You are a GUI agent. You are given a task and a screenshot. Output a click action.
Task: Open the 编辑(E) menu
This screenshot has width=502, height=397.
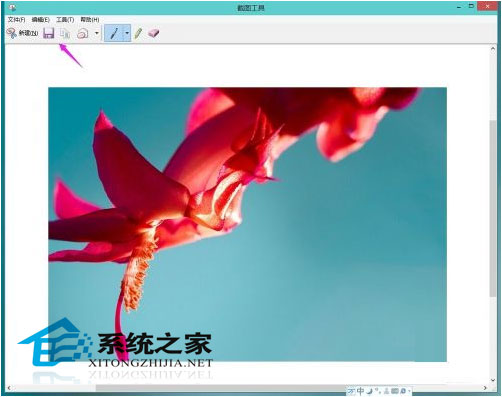40,20
